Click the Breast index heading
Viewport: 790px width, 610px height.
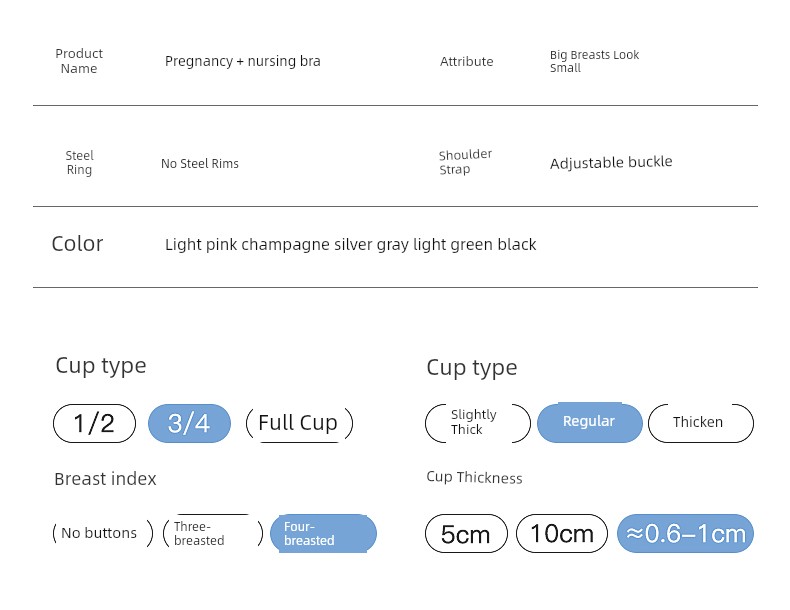click(x=105, y=479)
